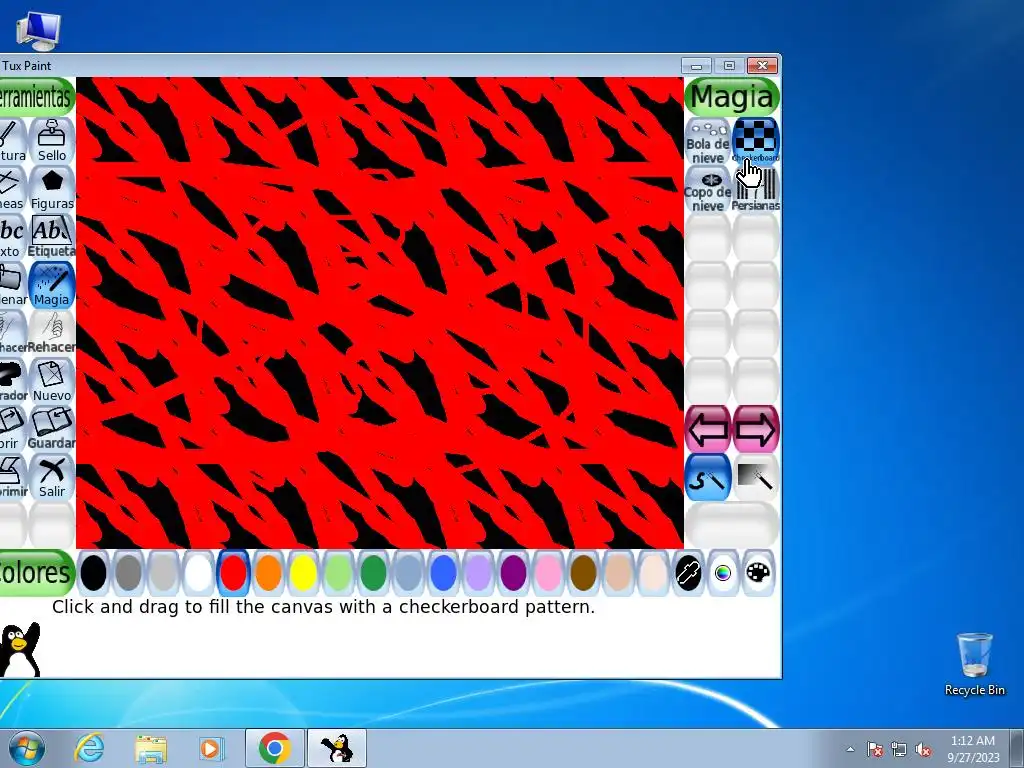The image size is (1024, 768).
Task: Click Salir to quit Tux Paint
Action: 52,477
